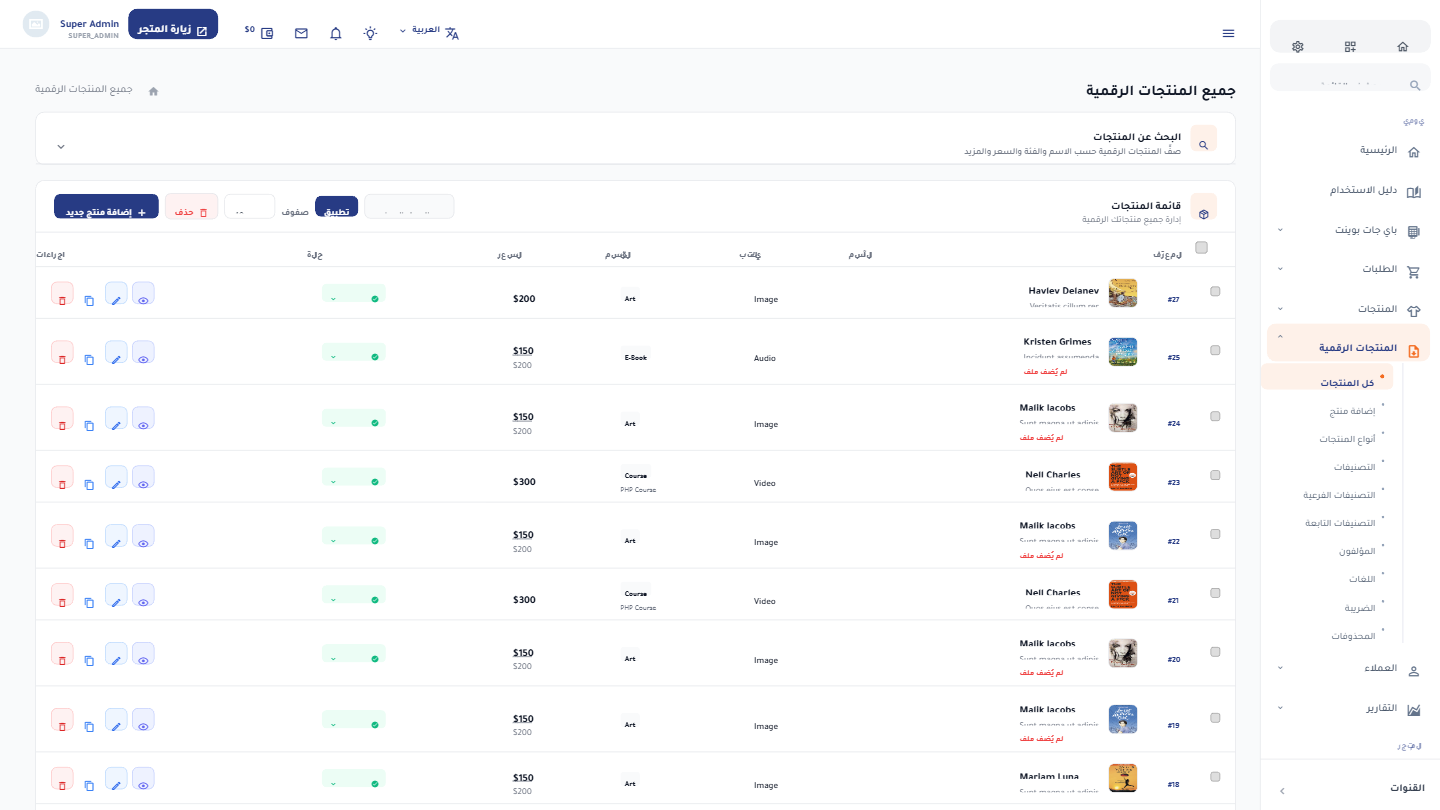Open دليل الاستخدام in the sidebar
The image size is (1440, 810).
coord(1348,190)
